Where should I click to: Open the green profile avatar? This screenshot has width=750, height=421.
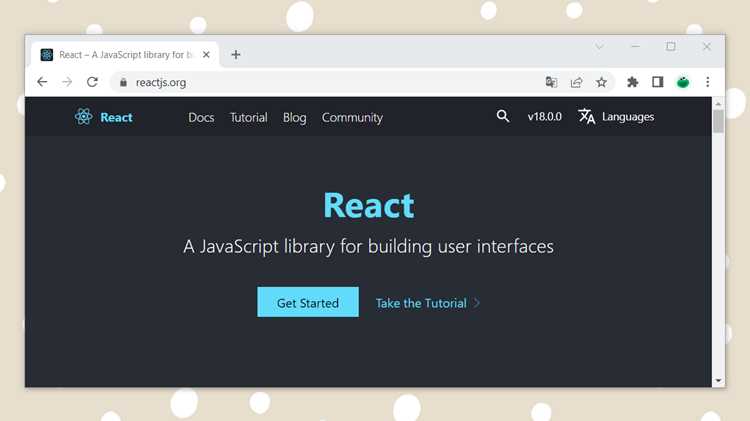pos(683,82)
